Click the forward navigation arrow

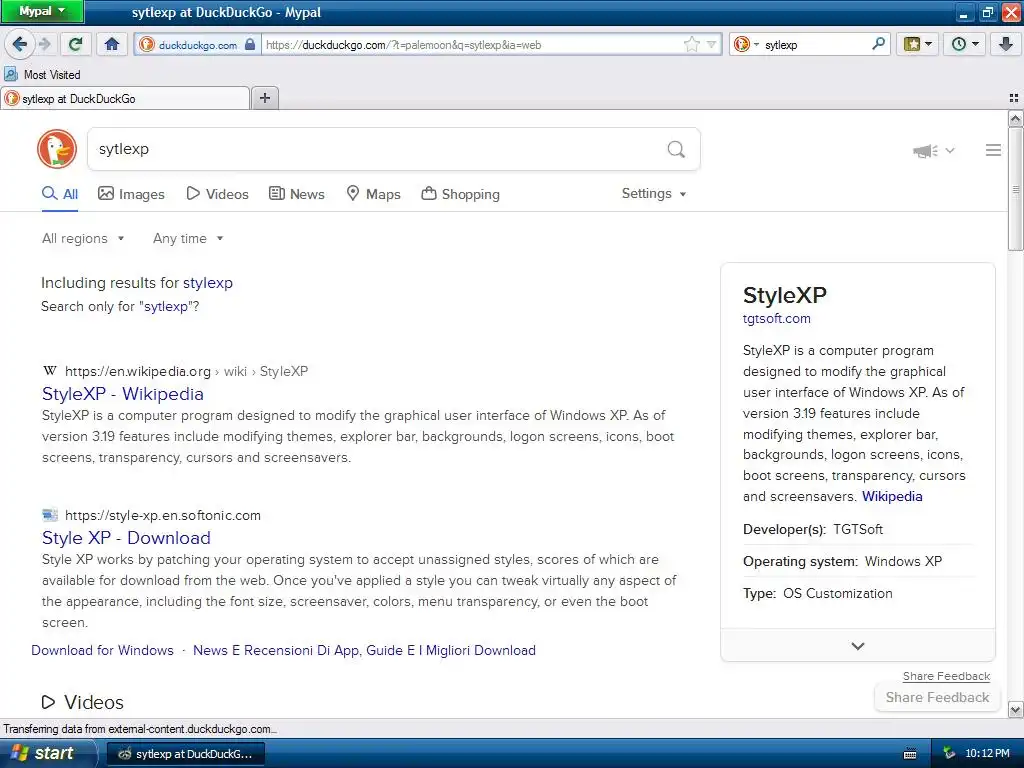[44, 44]
